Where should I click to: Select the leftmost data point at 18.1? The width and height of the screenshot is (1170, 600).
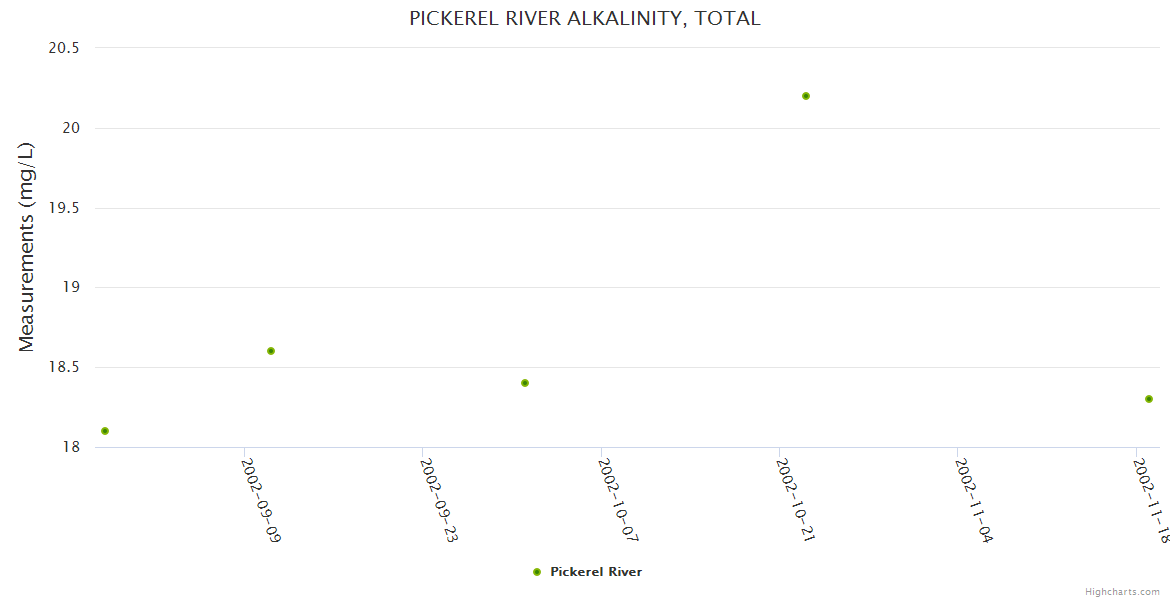coord(105,431)
